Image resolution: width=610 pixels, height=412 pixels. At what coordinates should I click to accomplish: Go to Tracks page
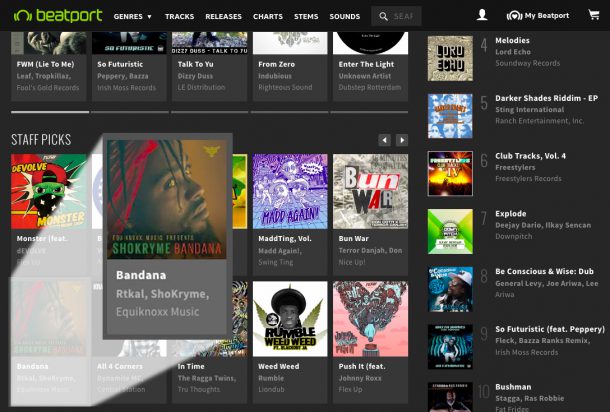(179, 16)
